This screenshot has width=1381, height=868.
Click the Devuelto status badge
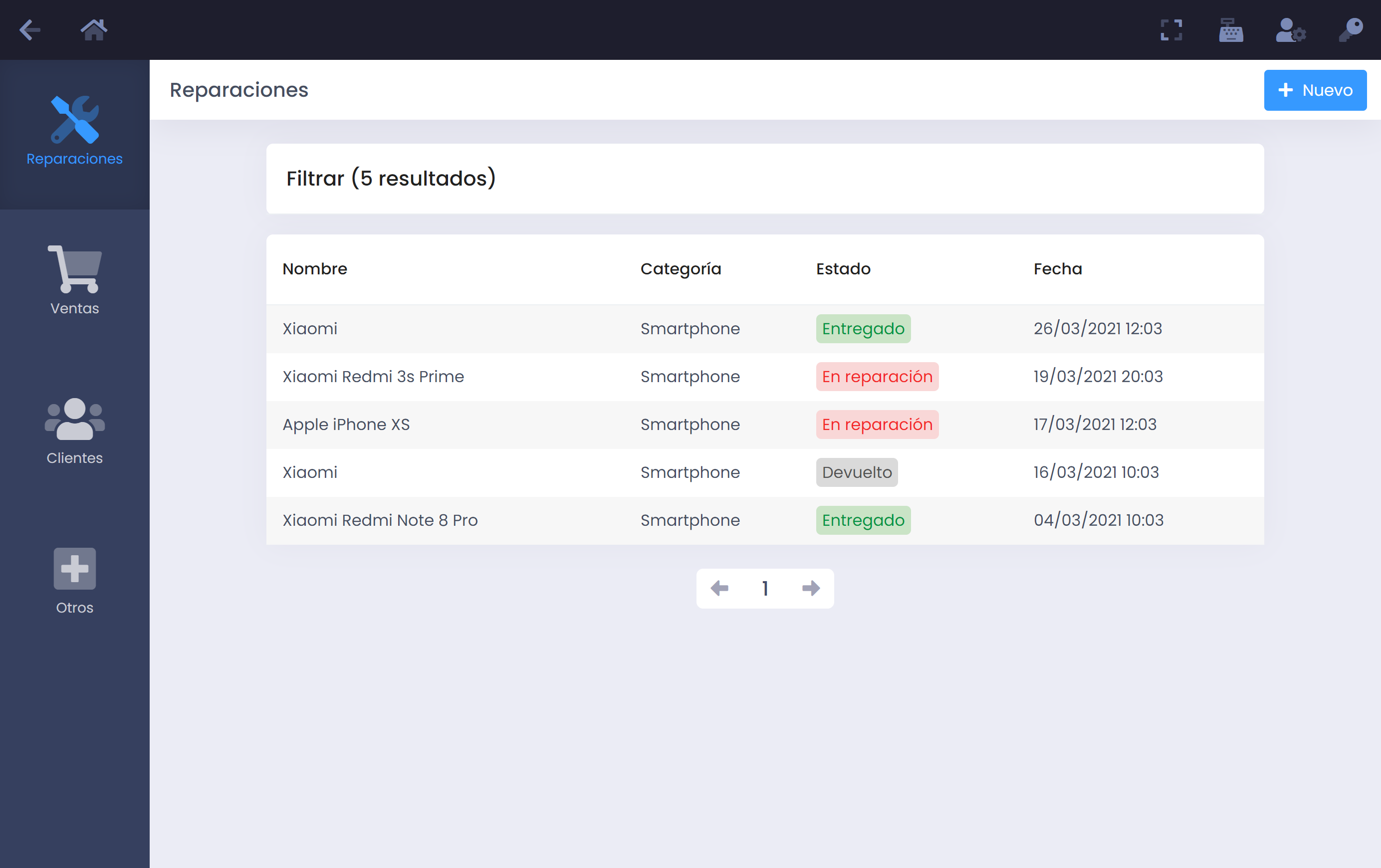857,472
